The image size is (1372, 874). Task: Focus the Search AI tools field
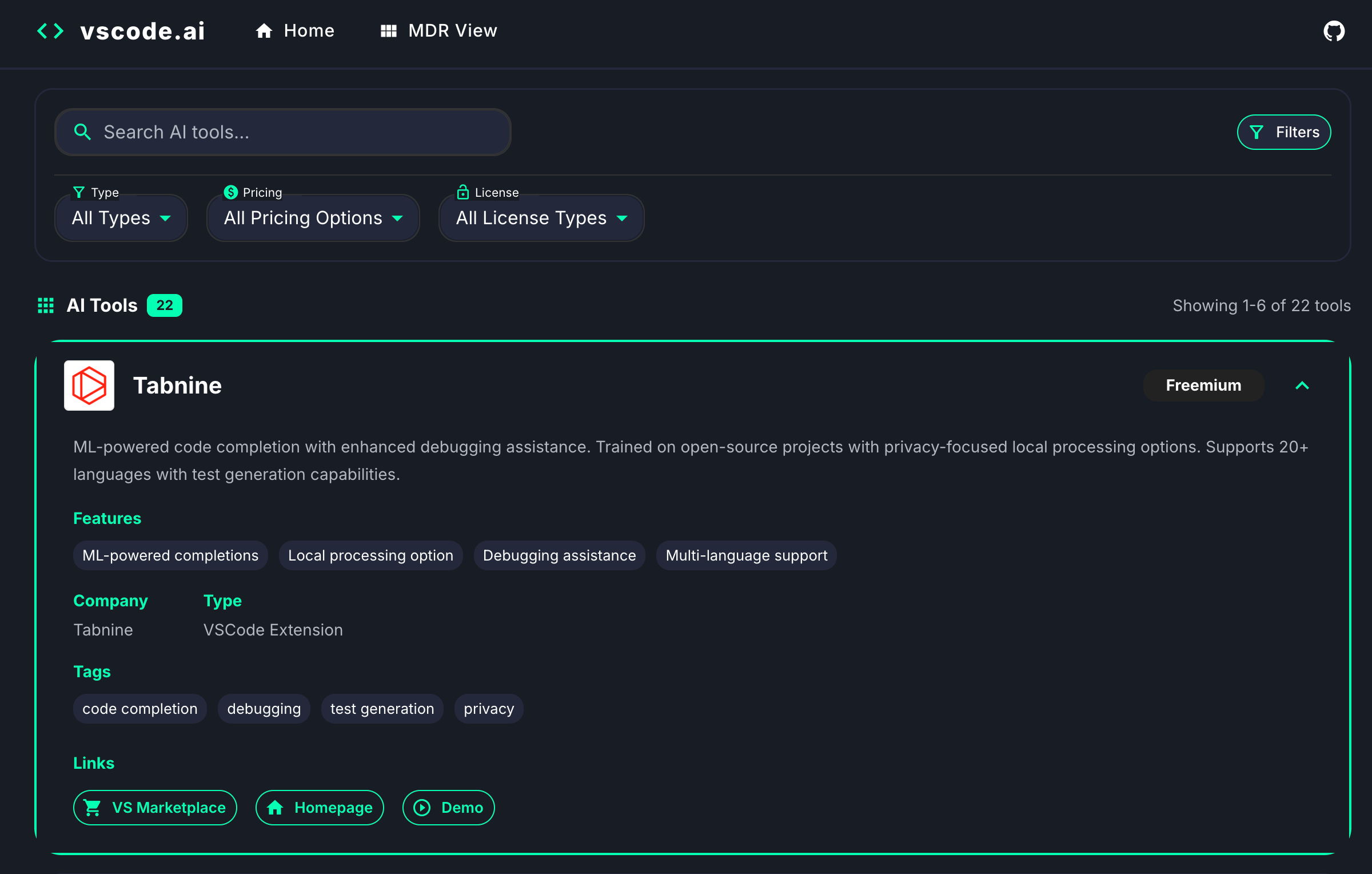point(297,132)
